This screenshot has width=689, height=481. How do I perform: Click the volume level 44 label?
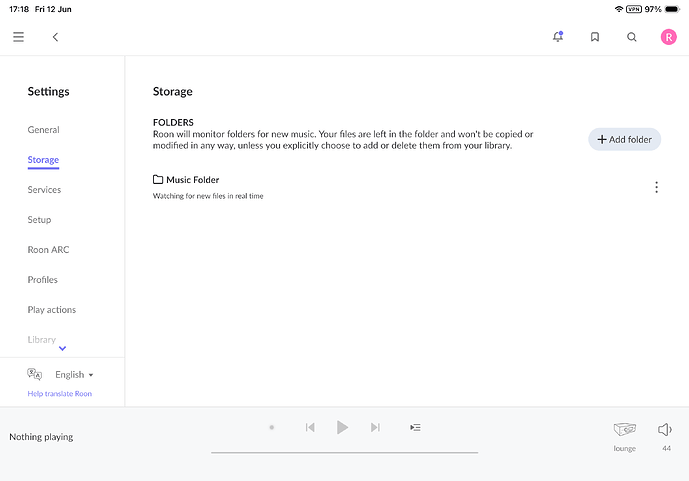tap(667, 448)
